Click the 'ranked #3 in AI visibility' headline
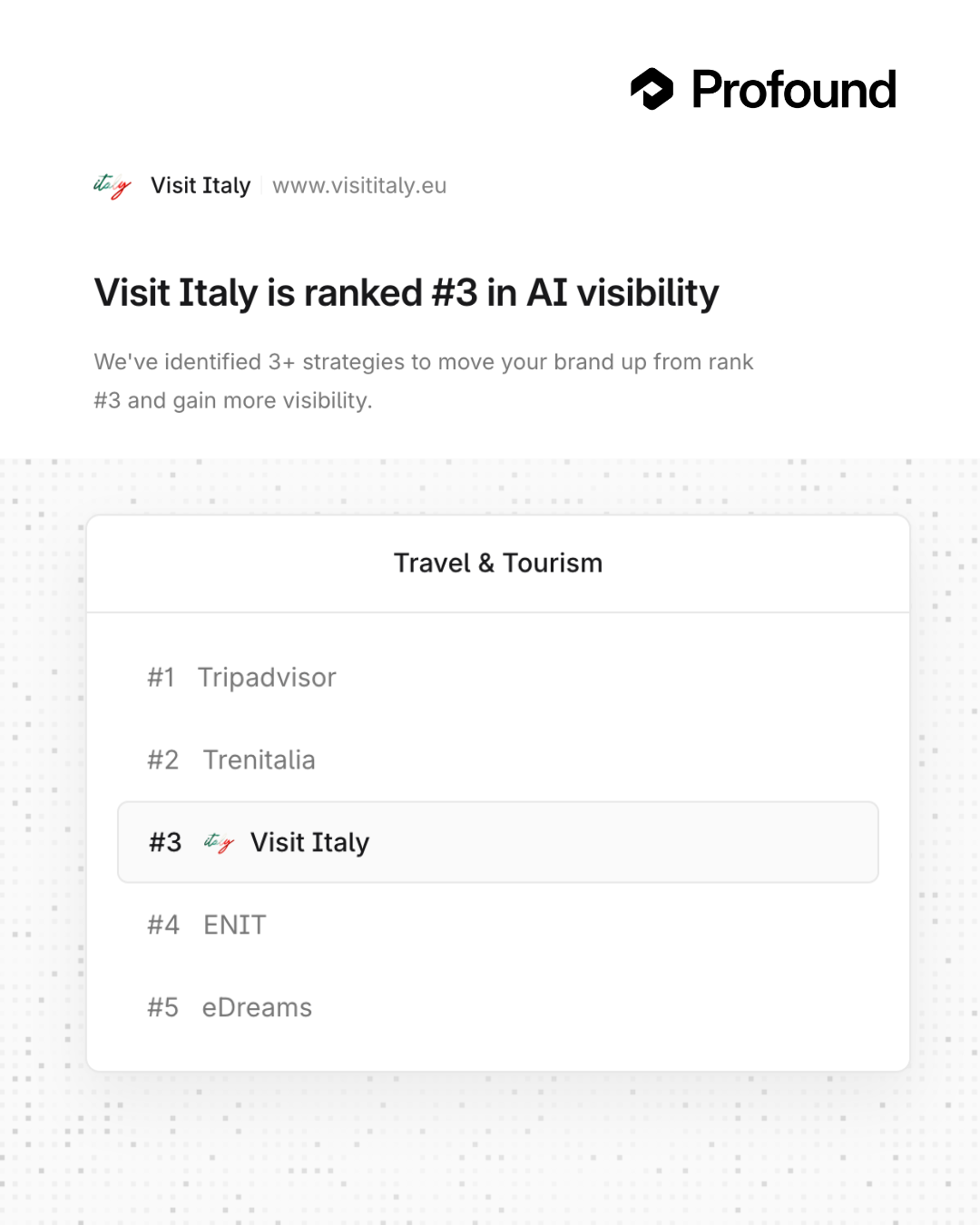The width and height of the screenshot is (980, 1225). (407, 293)
